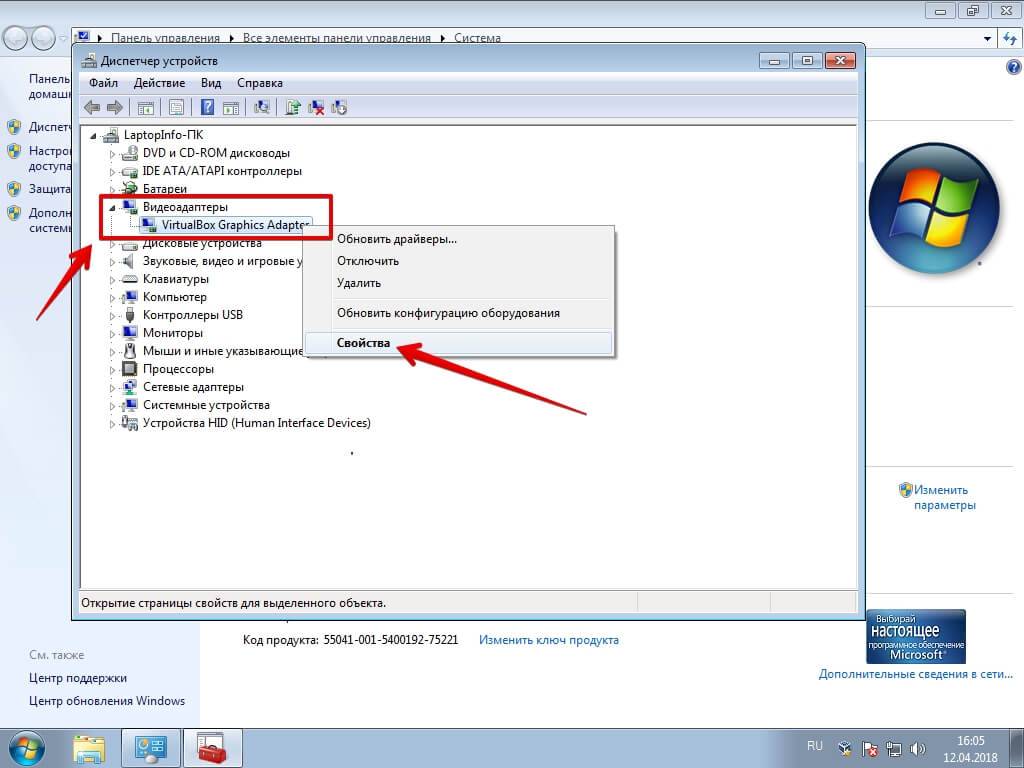This screenshot has height=768, width=1024.
Task: Click Изменить ключ продукта link
Action: (x=549, y=640)
